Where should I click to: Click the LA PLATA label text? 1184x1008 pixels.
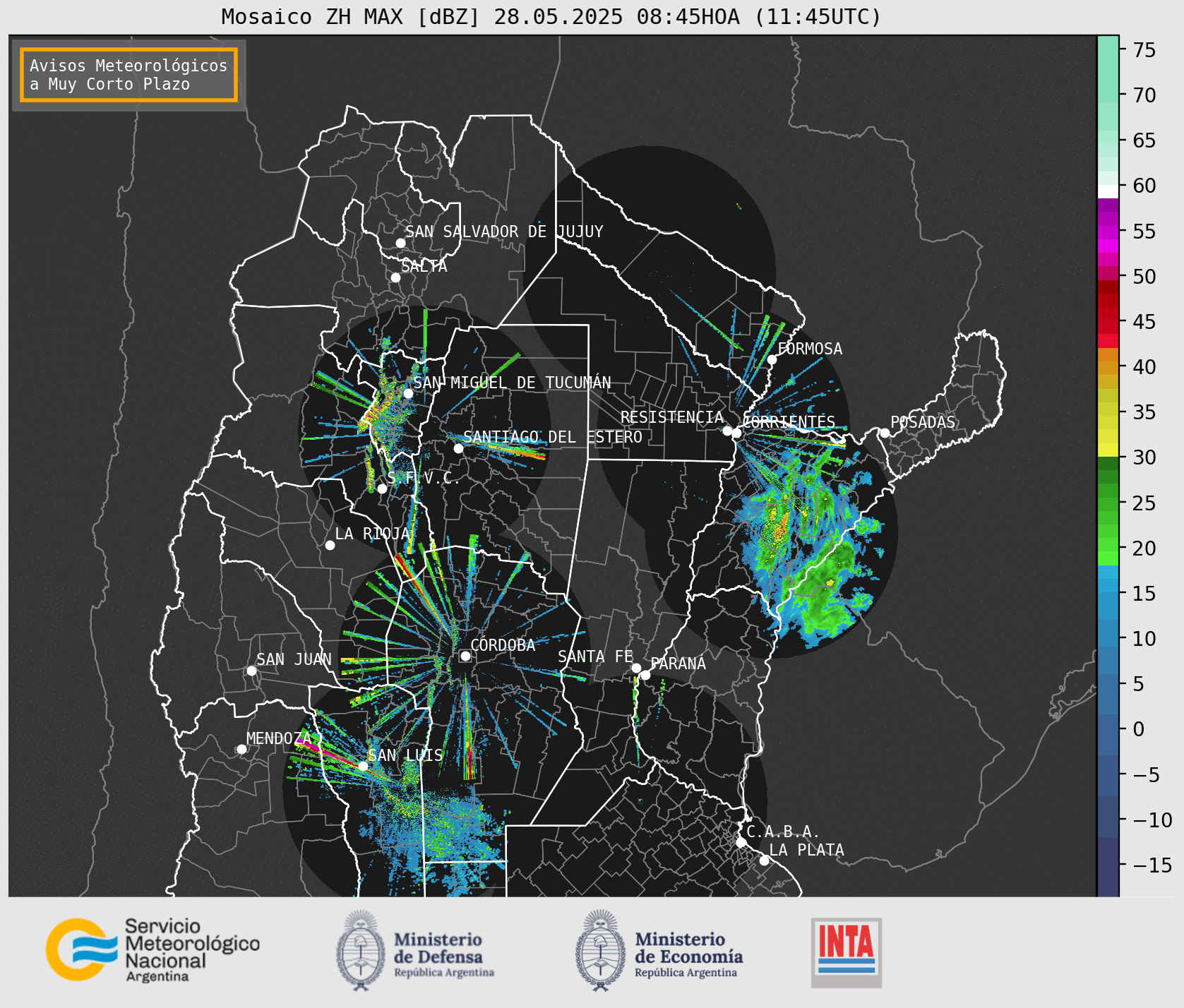[x=806, y=850]
